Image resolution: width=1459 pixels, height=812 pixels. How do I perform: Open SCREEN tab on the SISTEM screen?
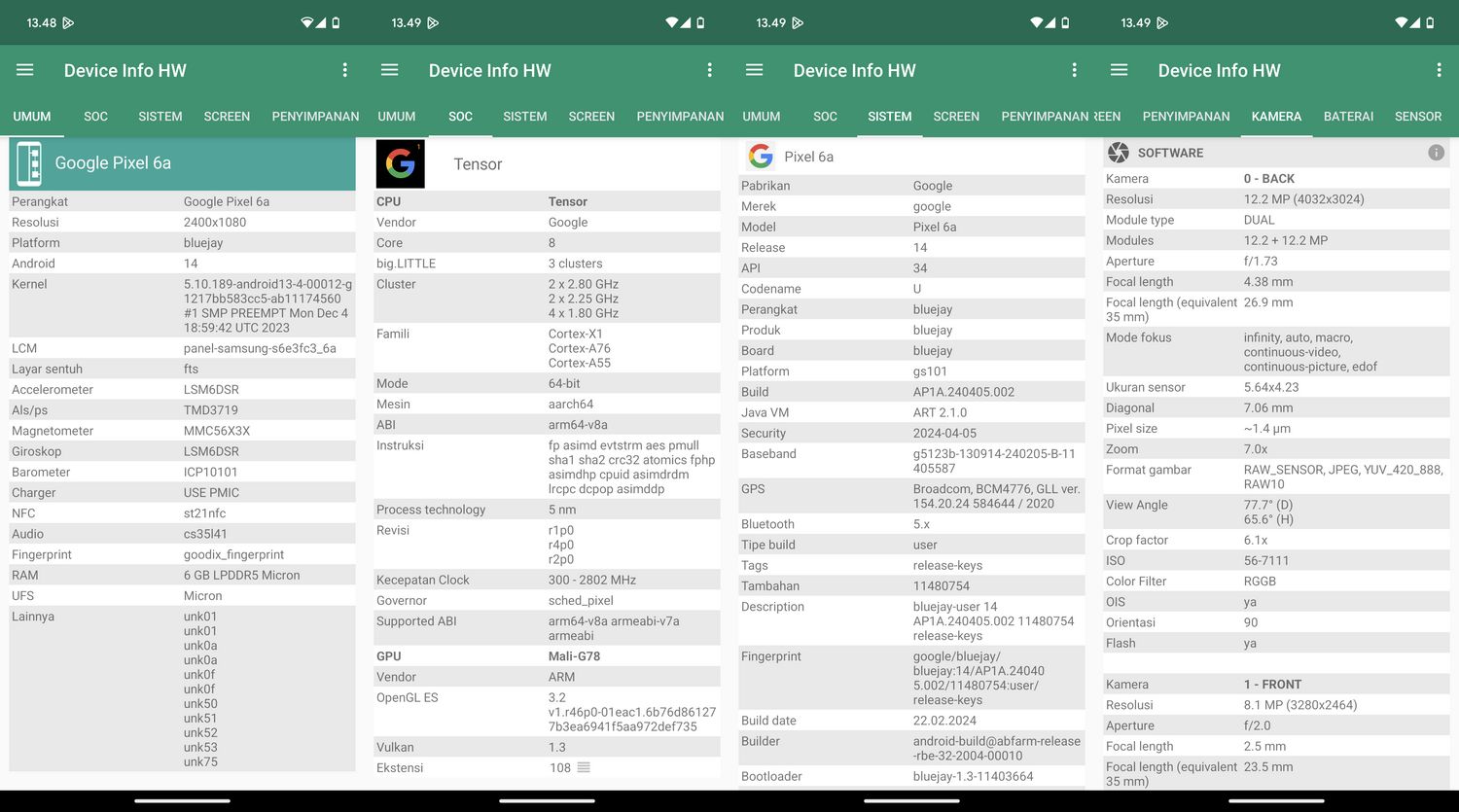coord(956,116)
